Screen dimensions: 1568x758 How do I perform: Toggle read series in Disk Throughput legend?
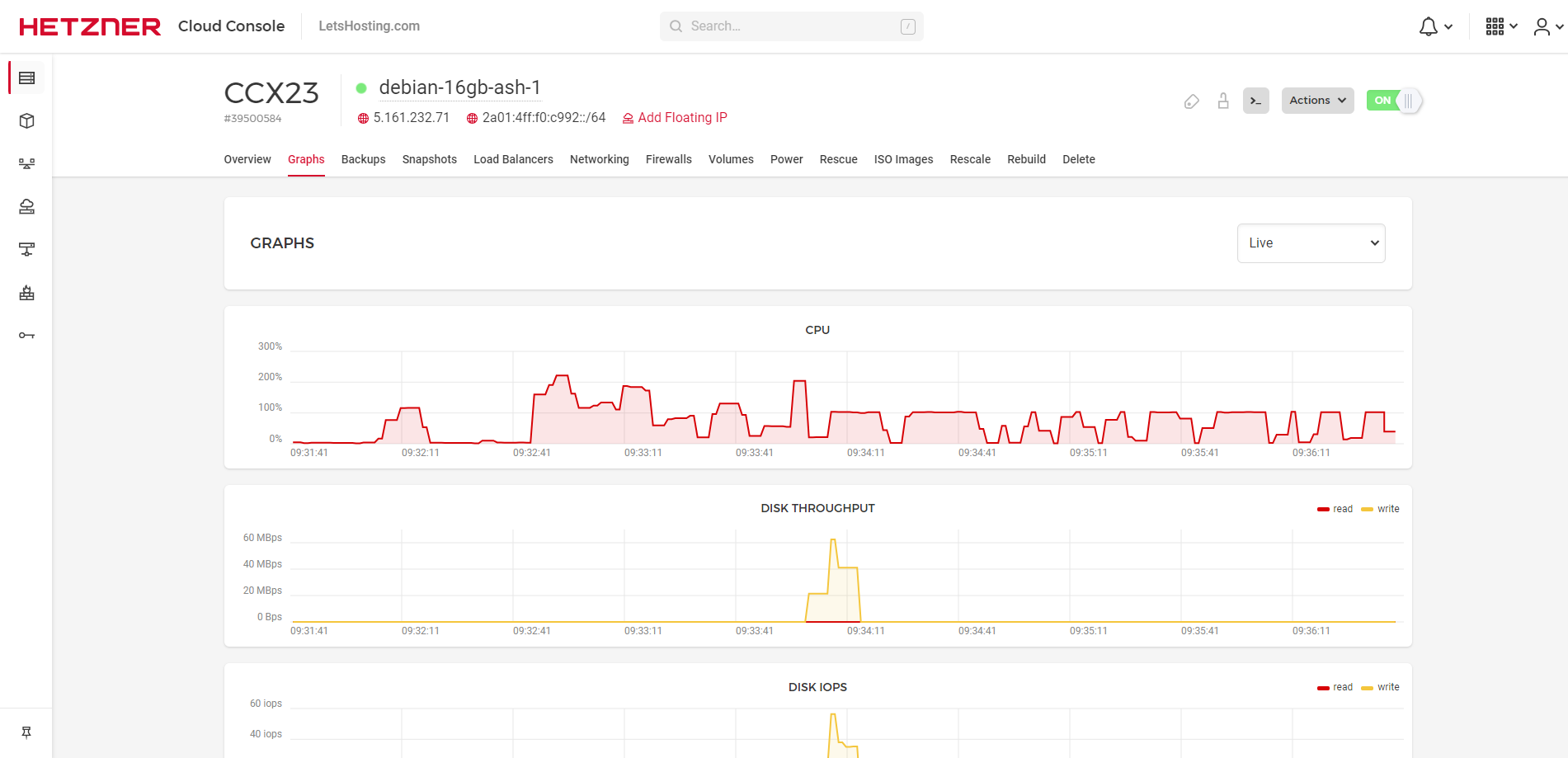1335,509
